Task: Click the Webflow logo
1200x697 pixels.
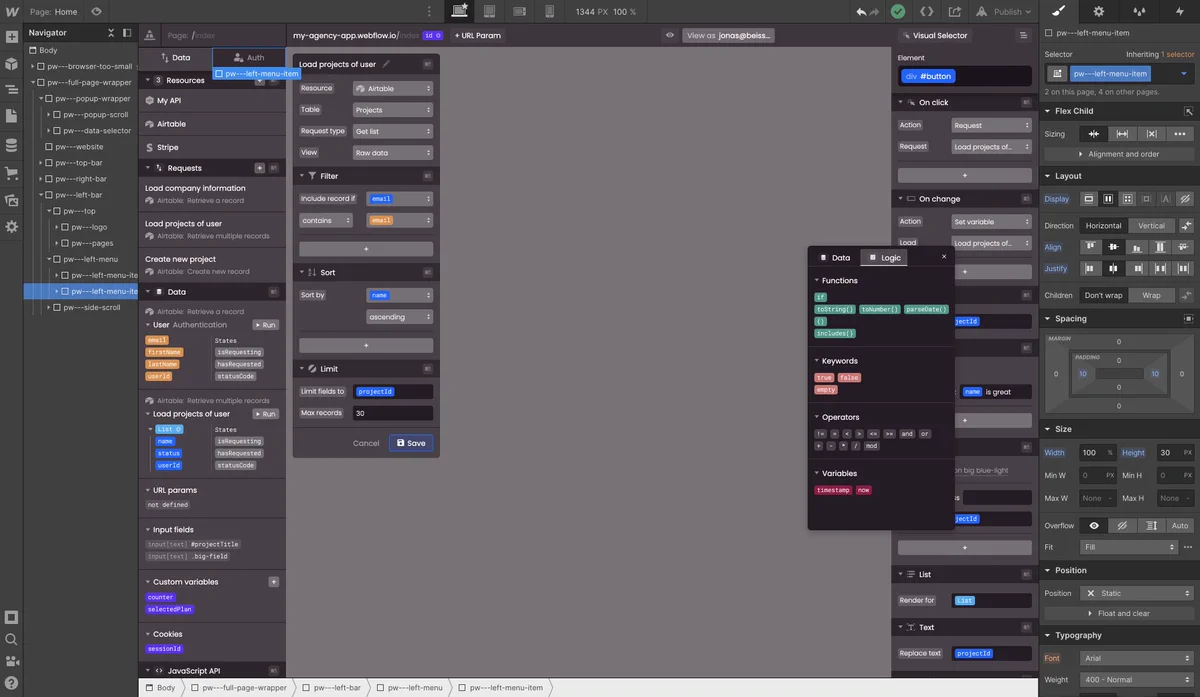Action: [12, 11]
